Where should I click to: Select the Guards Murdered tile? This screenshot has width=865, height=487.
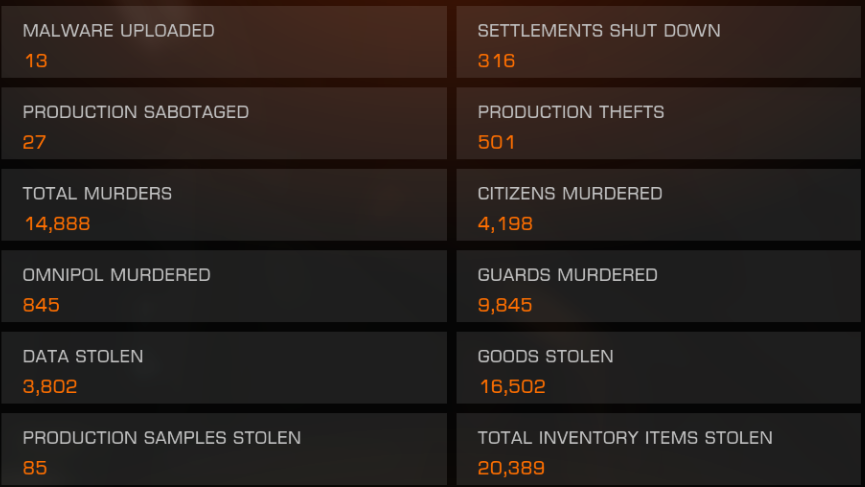pos(659,286)
